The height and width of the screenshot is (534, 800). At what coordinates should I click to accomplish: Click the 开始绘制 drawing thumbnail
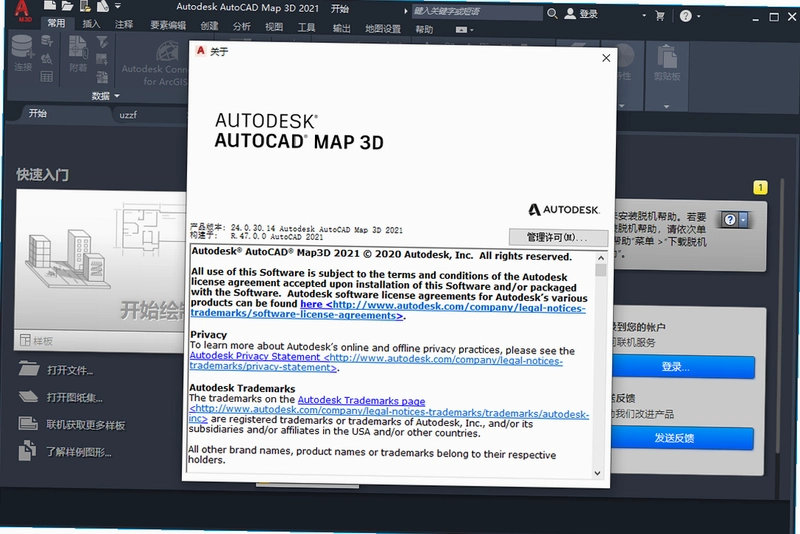pos(102,260)
